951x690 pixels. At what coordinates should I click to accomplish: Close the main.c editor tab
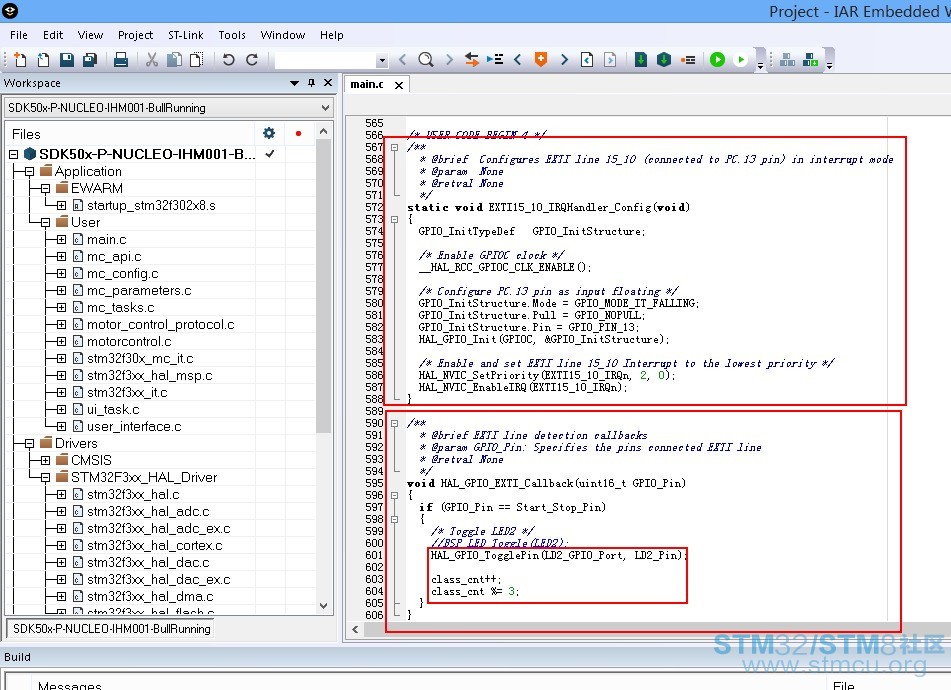398,85
